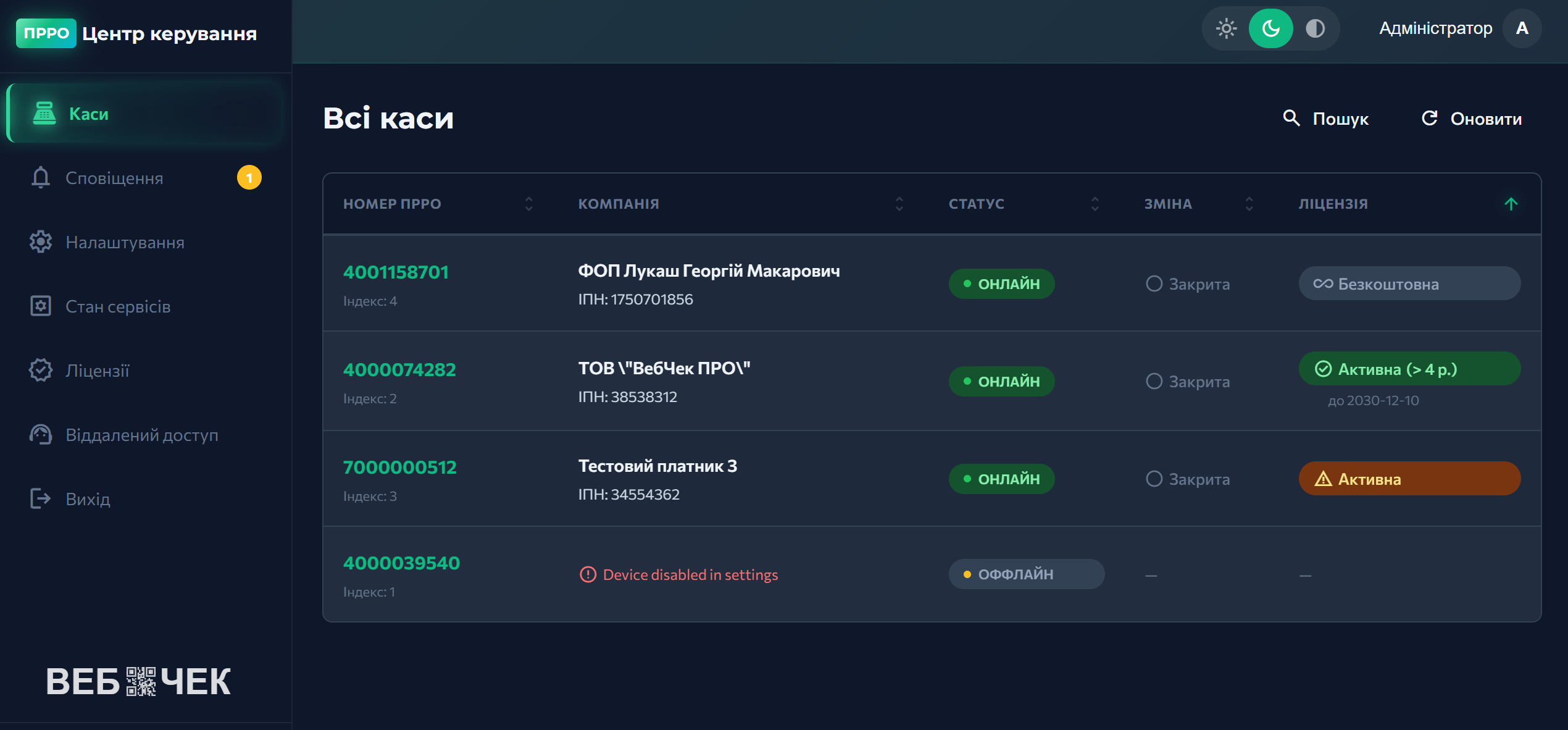Open the Пошук search button
1568x730 pixels.
click(x=1326, y=118)
